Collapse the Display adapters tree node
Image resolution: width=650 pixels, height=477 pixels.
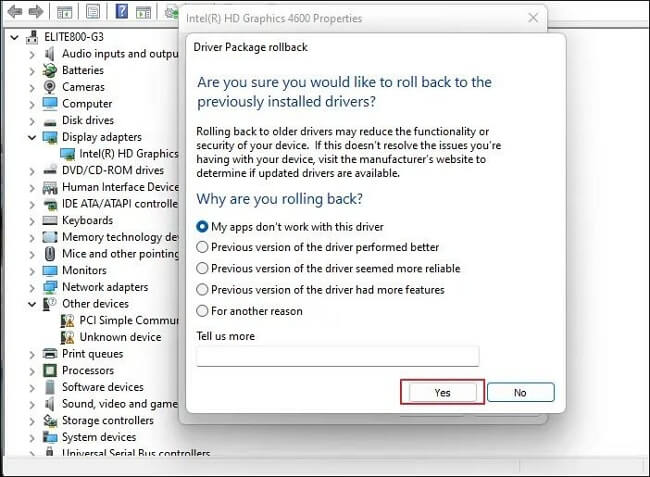click(32, 137)
